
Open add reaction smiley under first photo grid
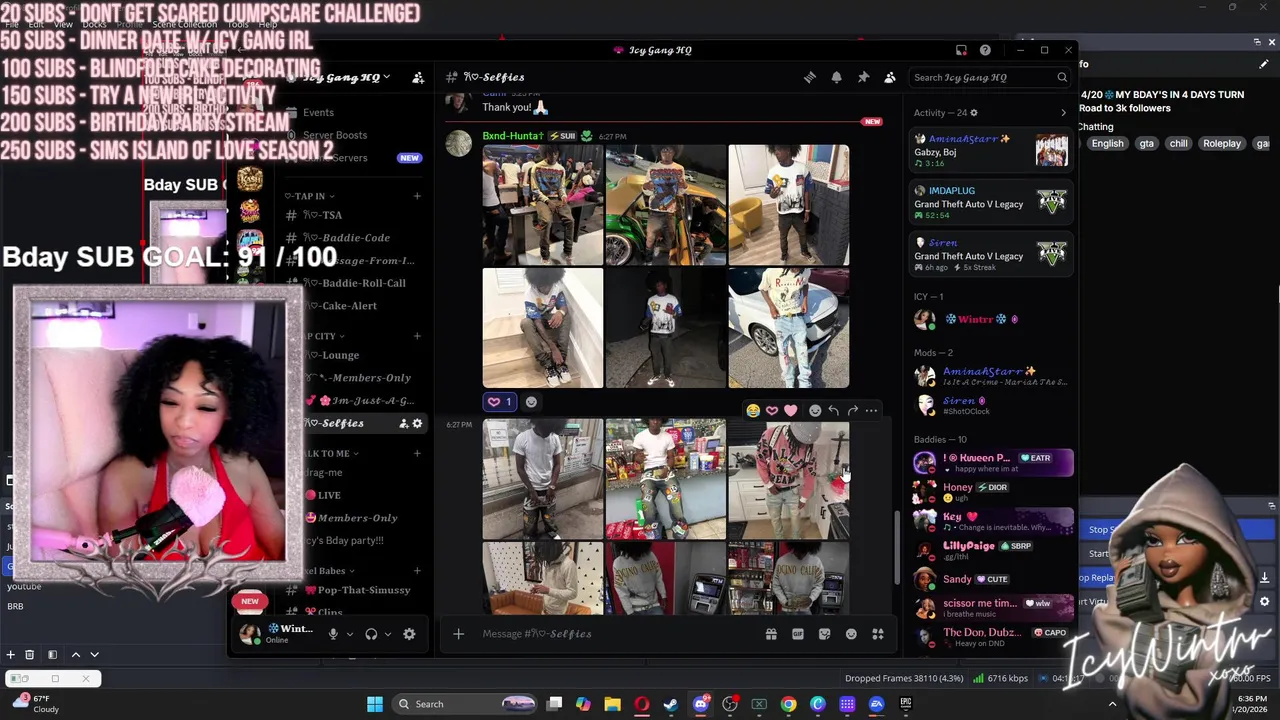[531, 402]
